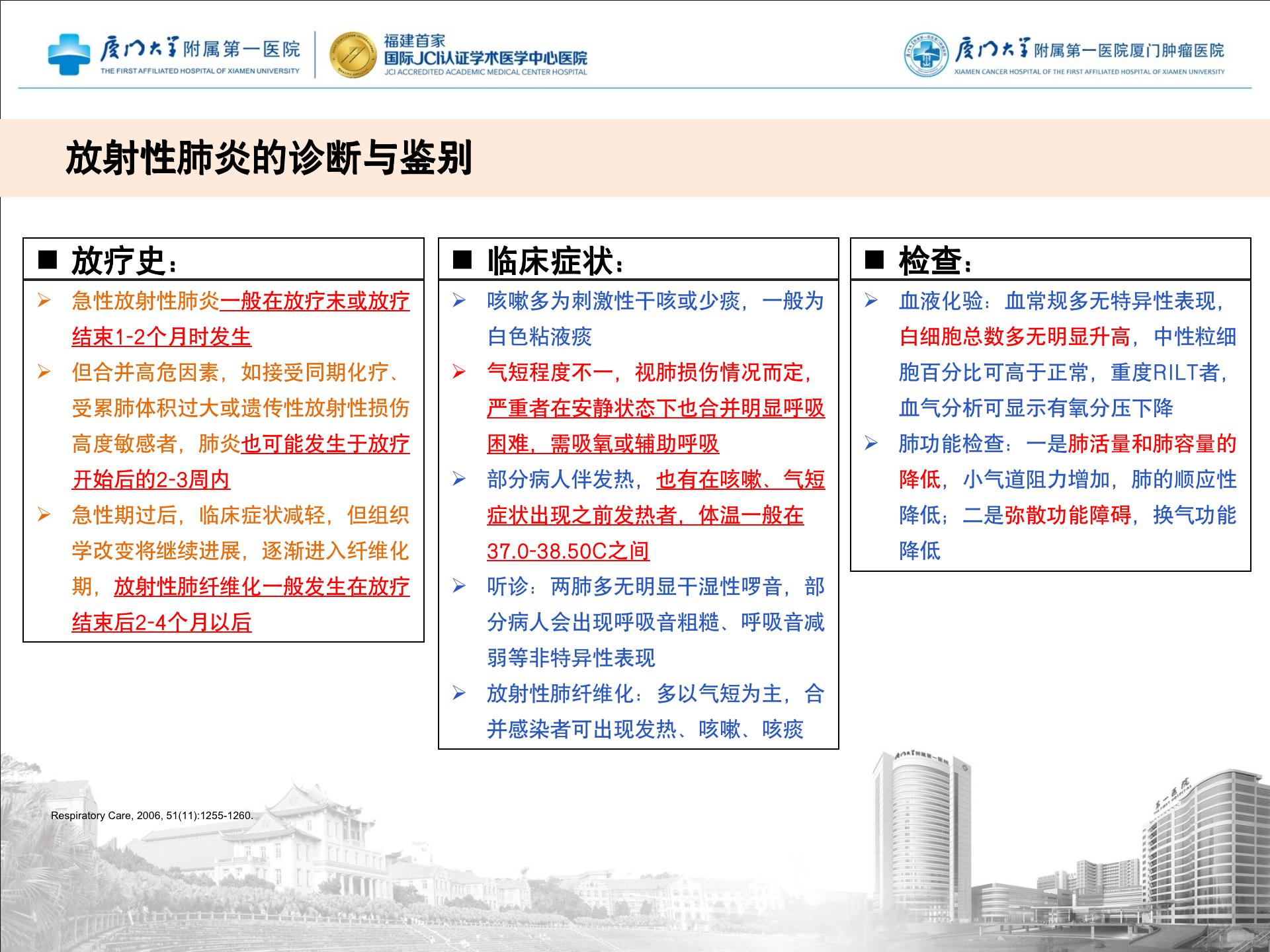Click the red arrow bullet before 气短程度不一
The width and height of the screenshot is (1270, 952).
(459, 372)
